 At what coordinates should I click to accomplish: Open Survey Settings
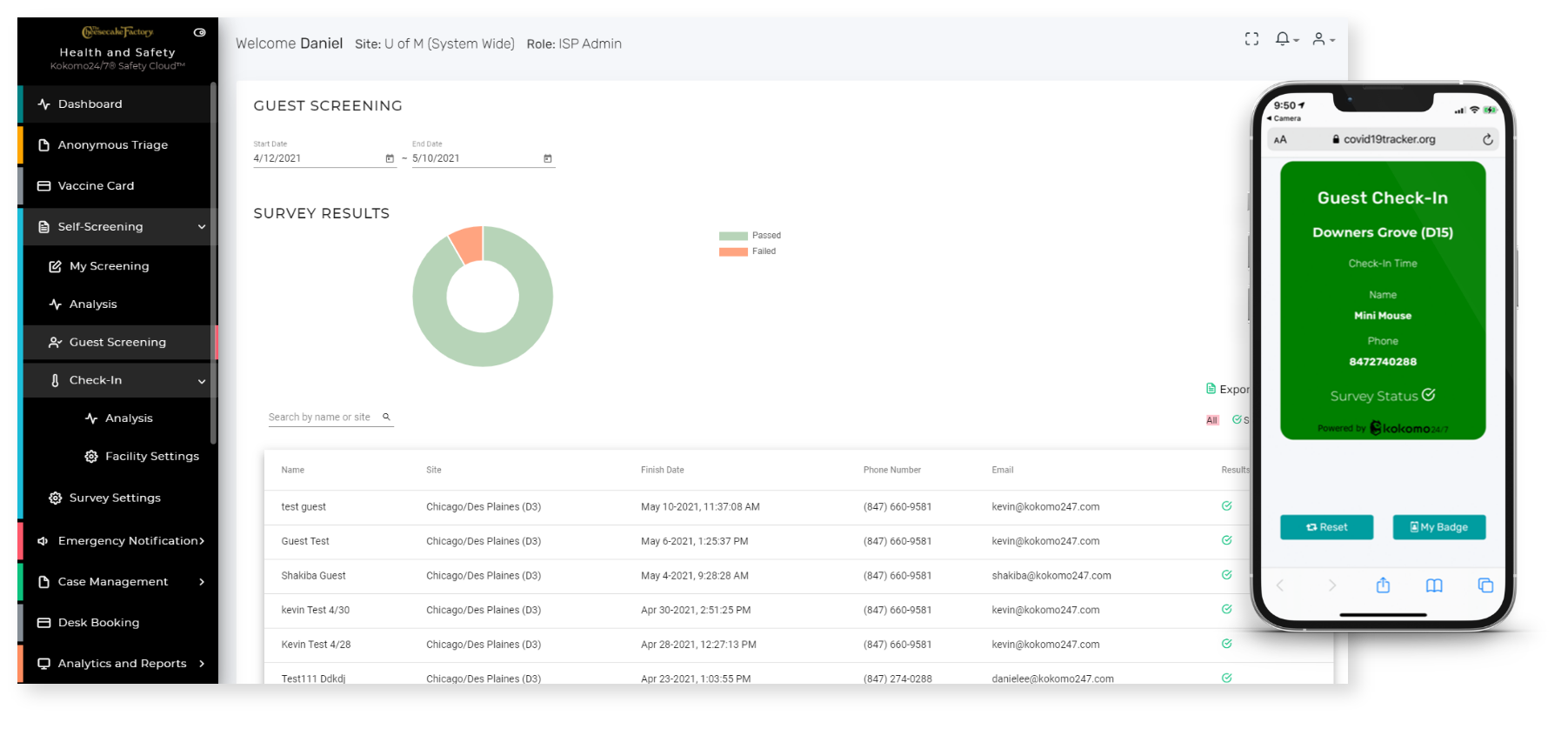[116, 498]
